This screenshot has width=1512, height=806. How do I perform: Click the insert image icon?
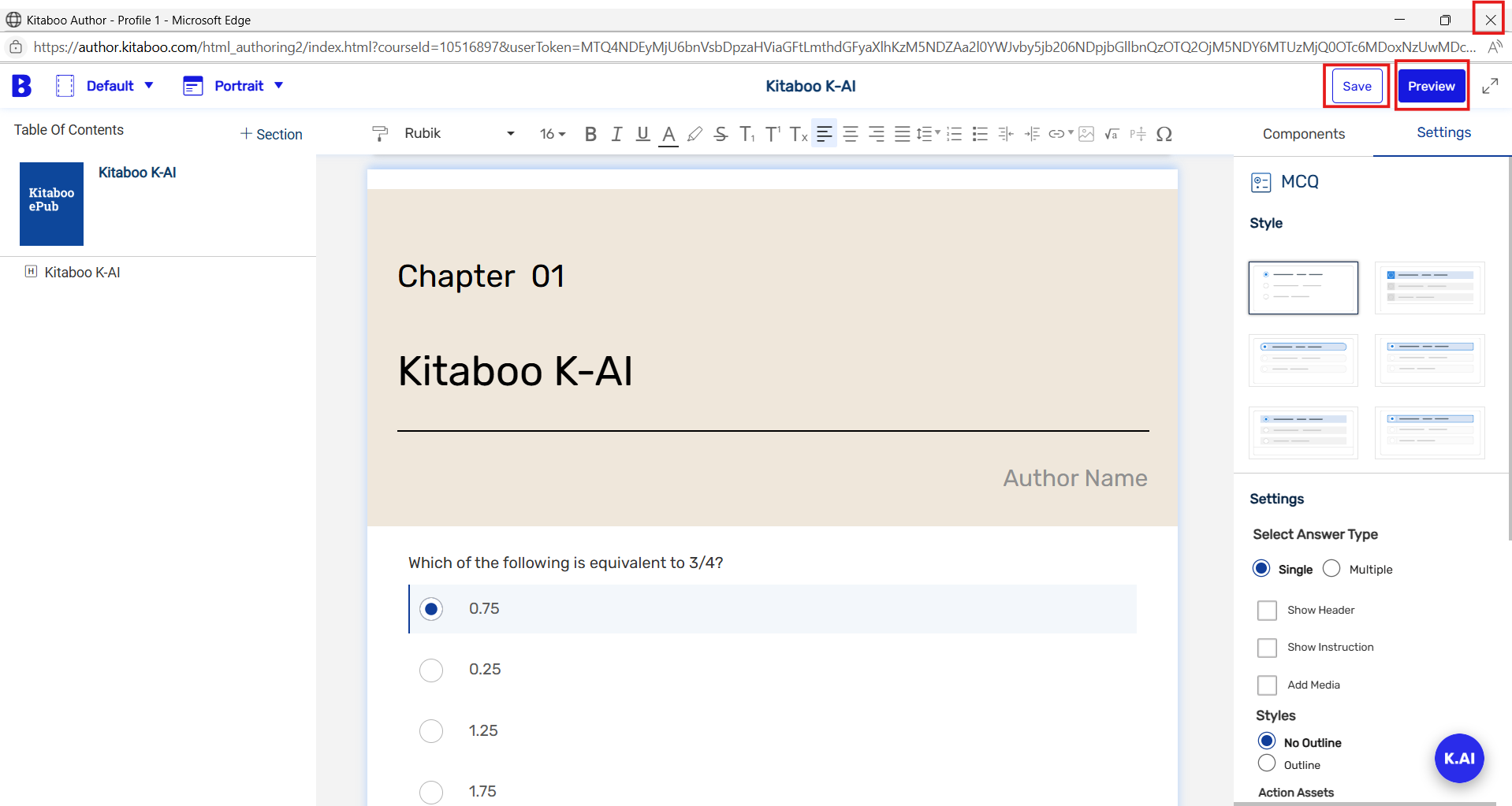point(1086,134)
